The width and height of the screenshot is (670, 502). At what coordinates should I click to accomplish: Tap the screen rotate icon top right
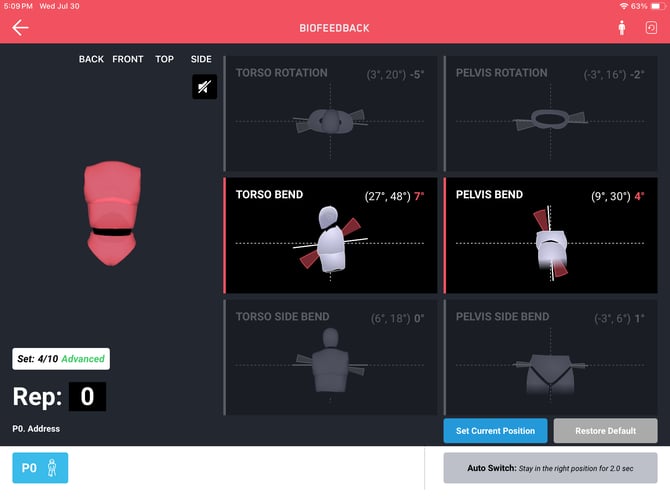pyautogui.click(x=651, y=28)
